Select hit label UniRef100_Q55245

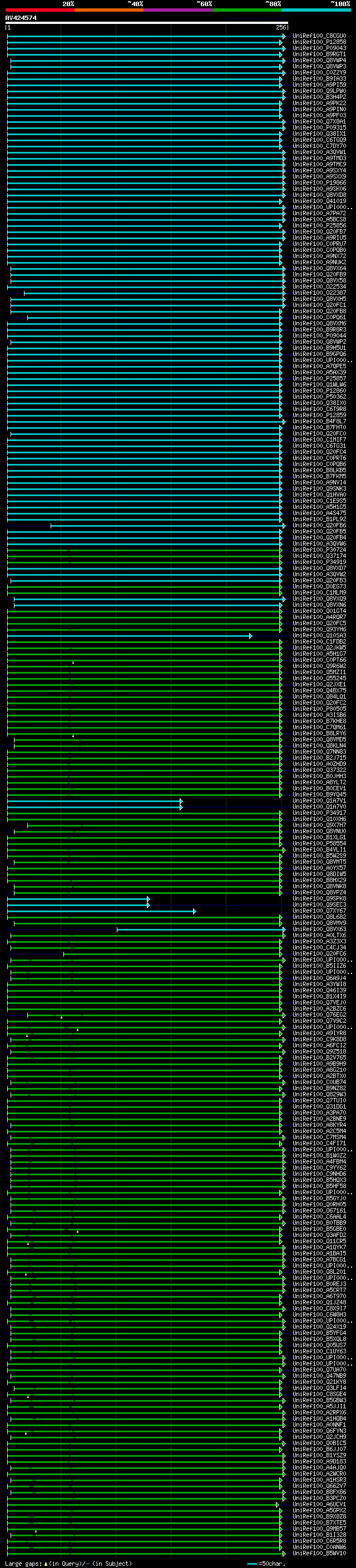319,679
